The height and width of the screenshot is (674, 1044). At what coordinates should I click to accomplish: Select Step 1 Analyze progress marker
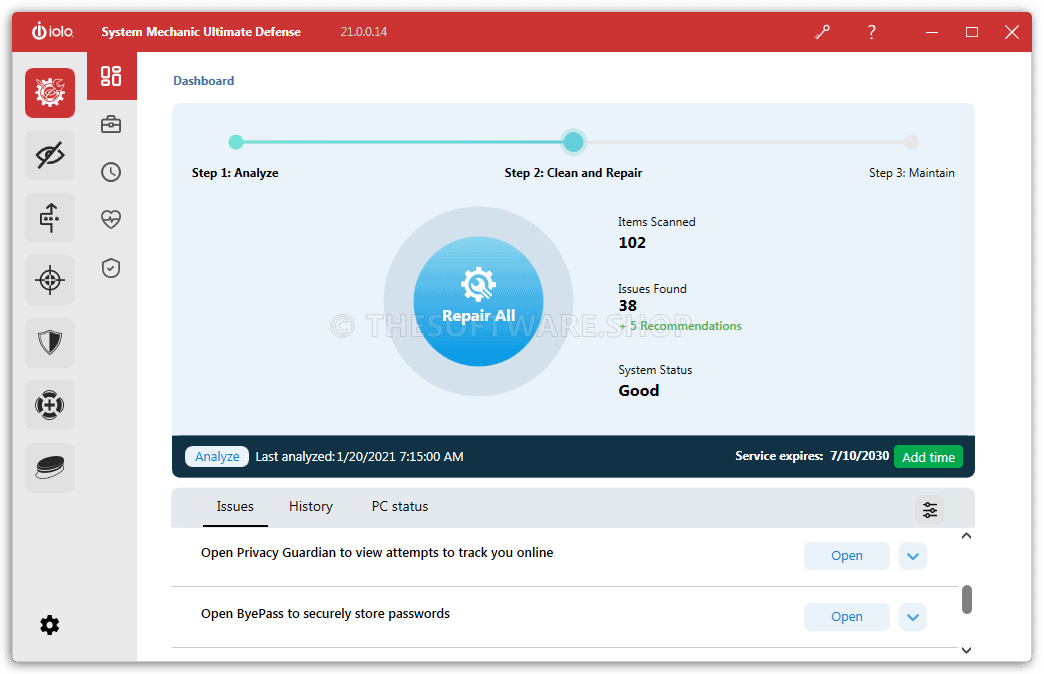236,142
